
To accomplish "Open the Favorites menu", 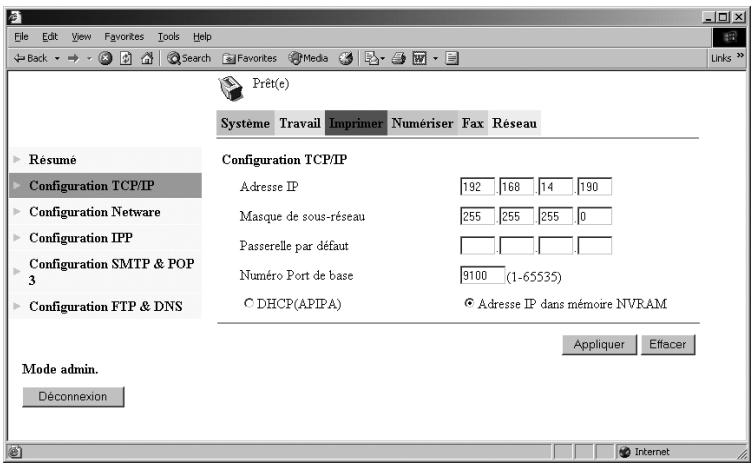I will (124, 37).
